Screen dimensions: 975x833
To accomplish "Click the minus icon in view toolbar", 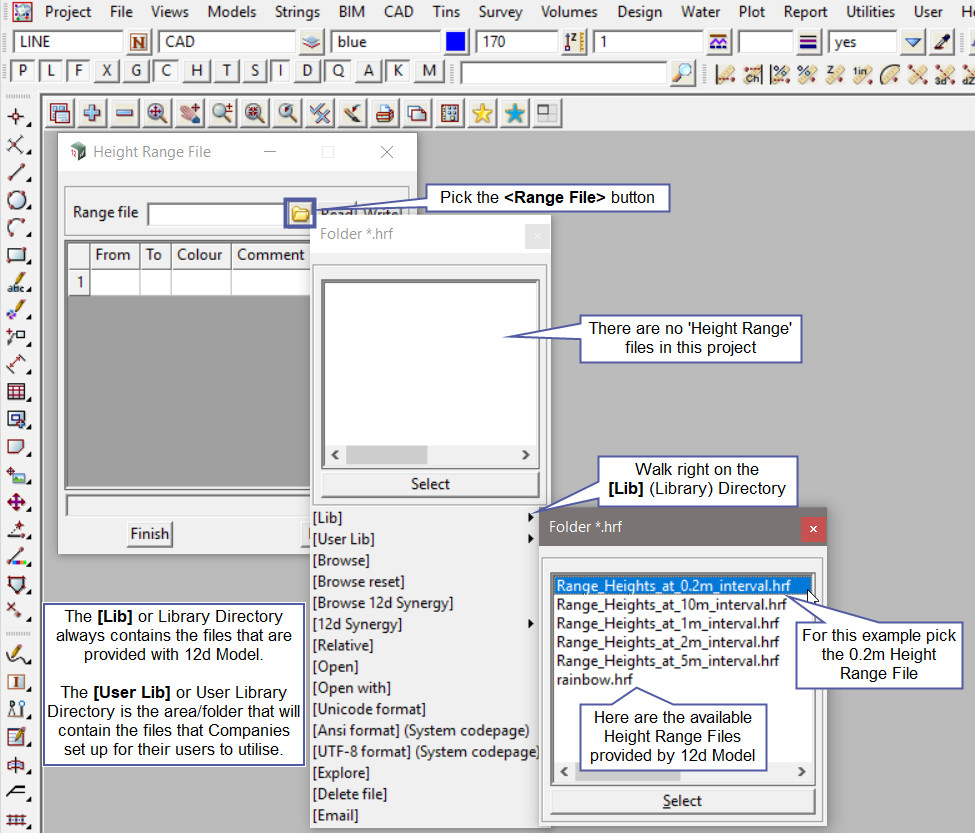I will pyautogui.click(x=124, y=114).
